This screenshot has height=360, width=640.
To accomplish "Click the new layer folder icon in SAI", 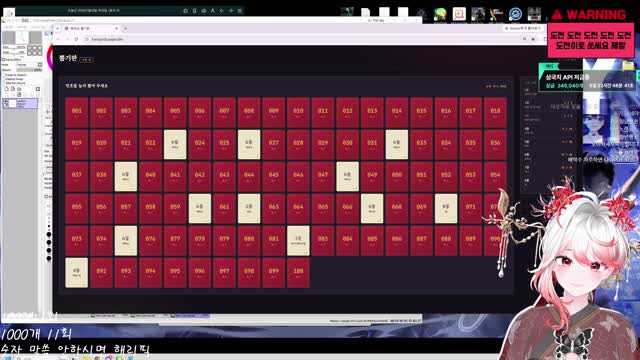I will pyautogui.click(x=19, y=89).
